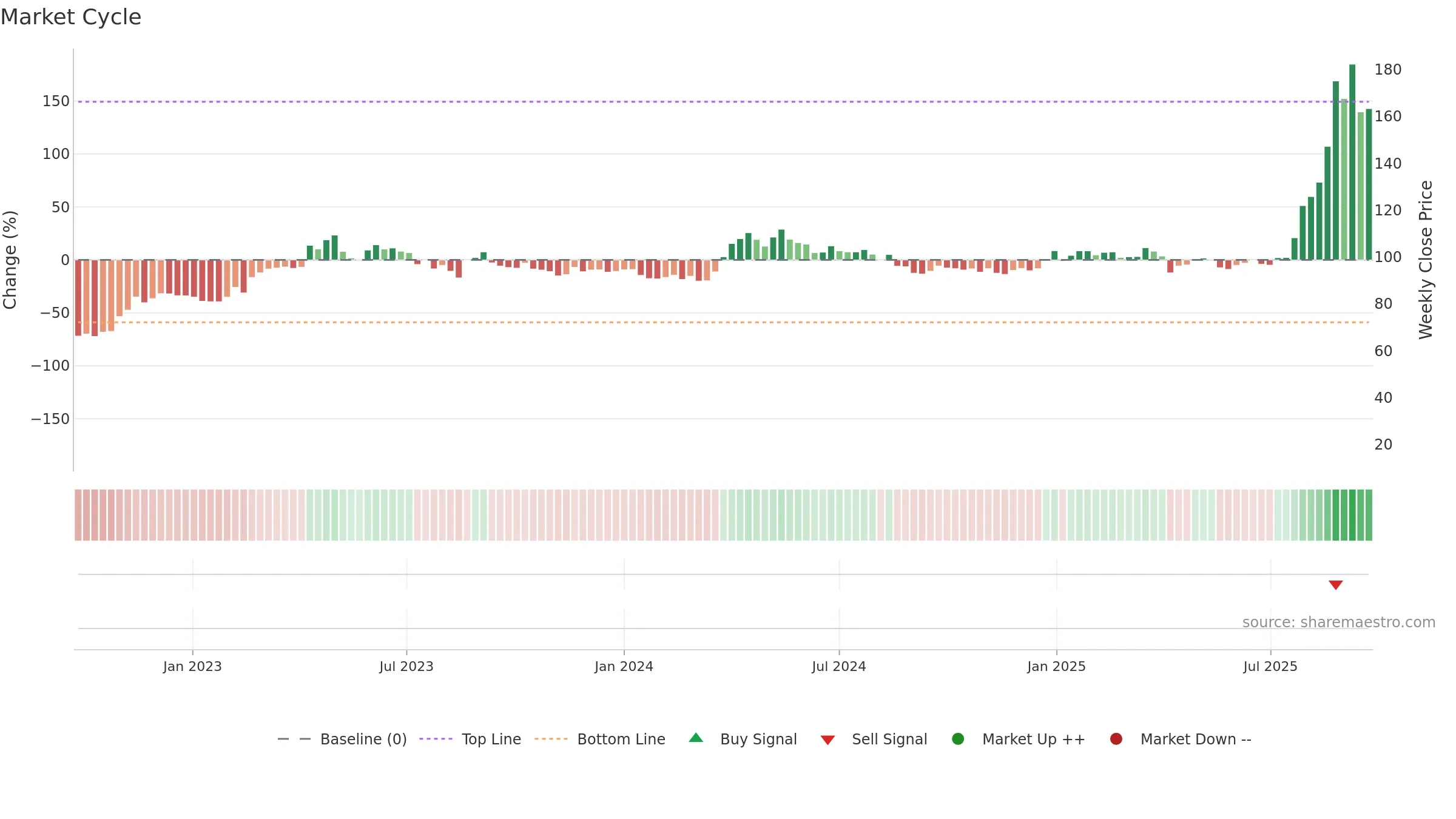Toggle the Baseline (0) legend entry

pyautogui.click(x=363, y=740)
